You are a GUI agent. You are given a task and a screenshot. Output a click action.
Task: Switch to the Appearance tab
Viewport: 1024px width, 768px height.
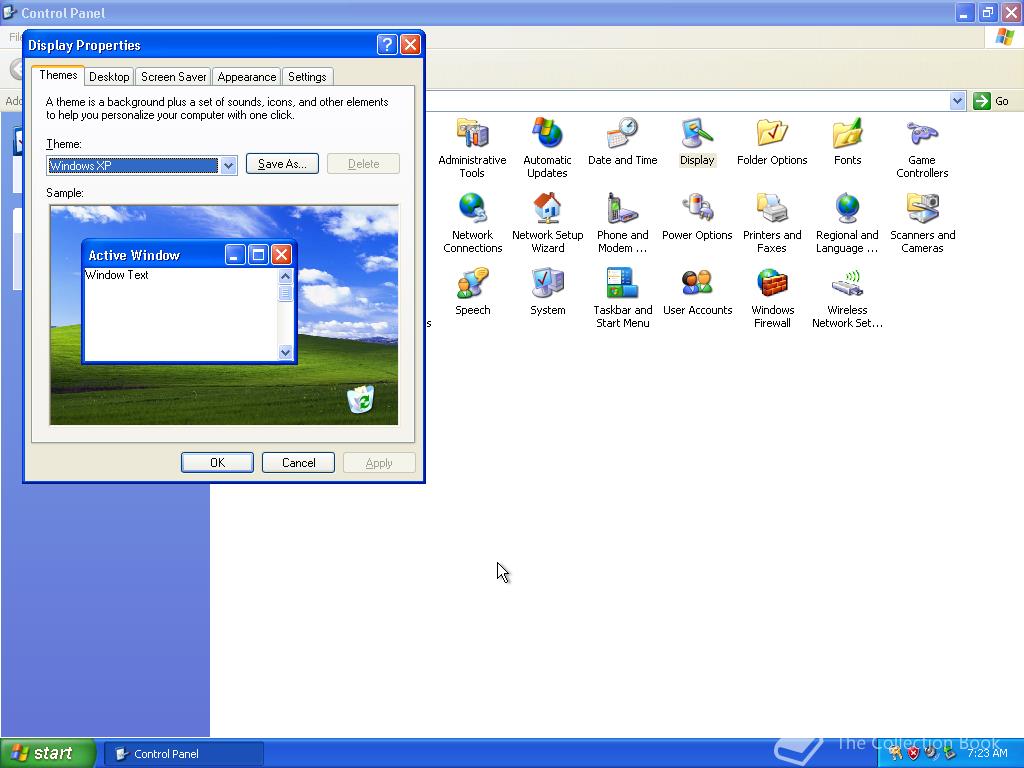(x=247, y=76)
